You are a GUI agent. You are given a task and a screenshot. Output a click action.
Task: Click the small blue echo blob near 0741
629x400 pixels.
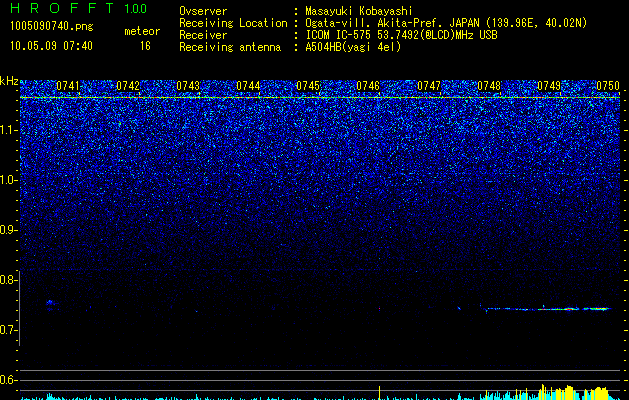[50, 302]
